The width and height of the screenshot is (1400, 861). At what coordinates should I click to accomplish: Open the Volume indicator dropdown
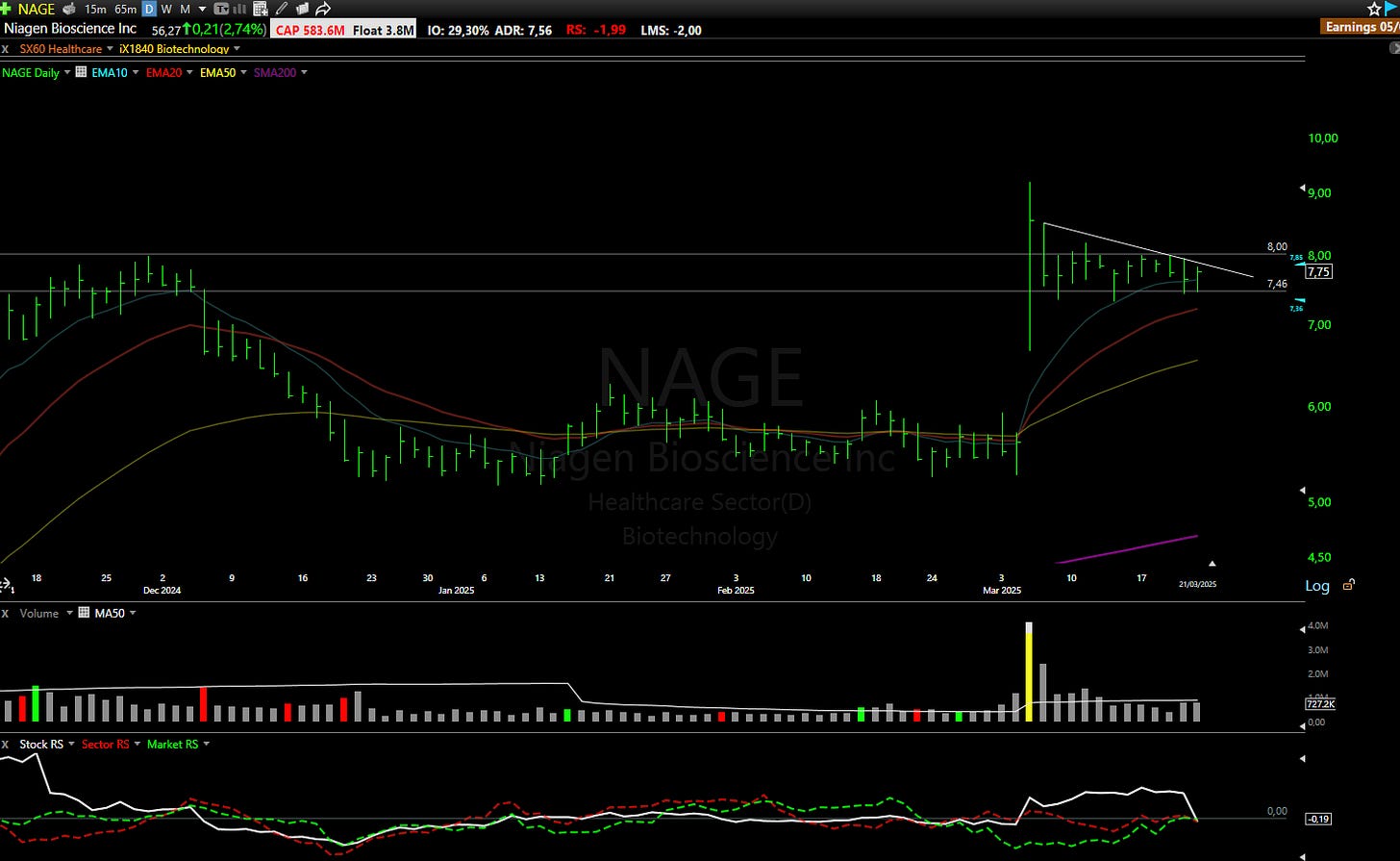69,613
